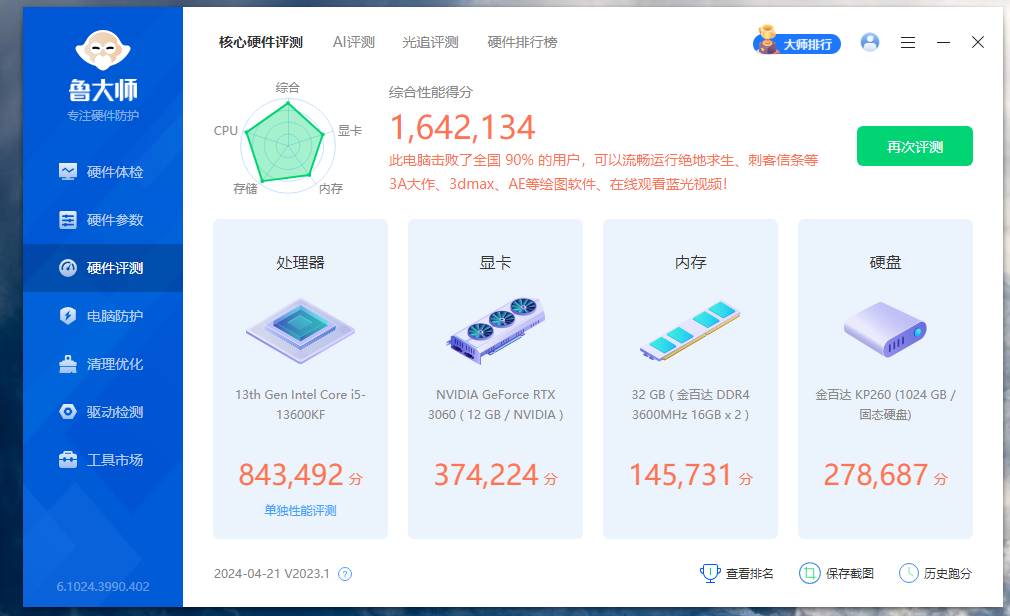
Task: Click the NVIDIA GeForce RTX 3060 text
Action: 495,405
